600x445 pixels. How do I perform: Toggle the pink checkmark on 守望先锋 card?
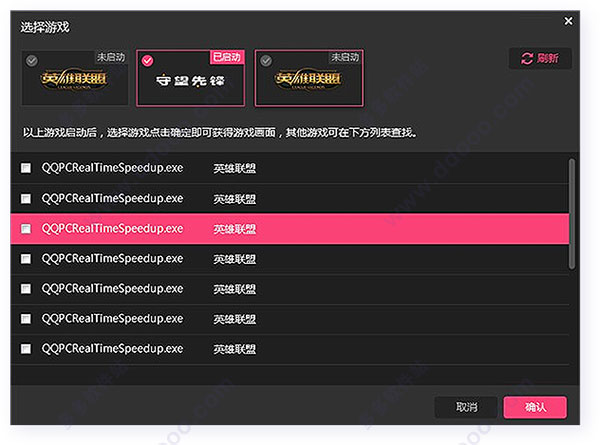point(148,60)
